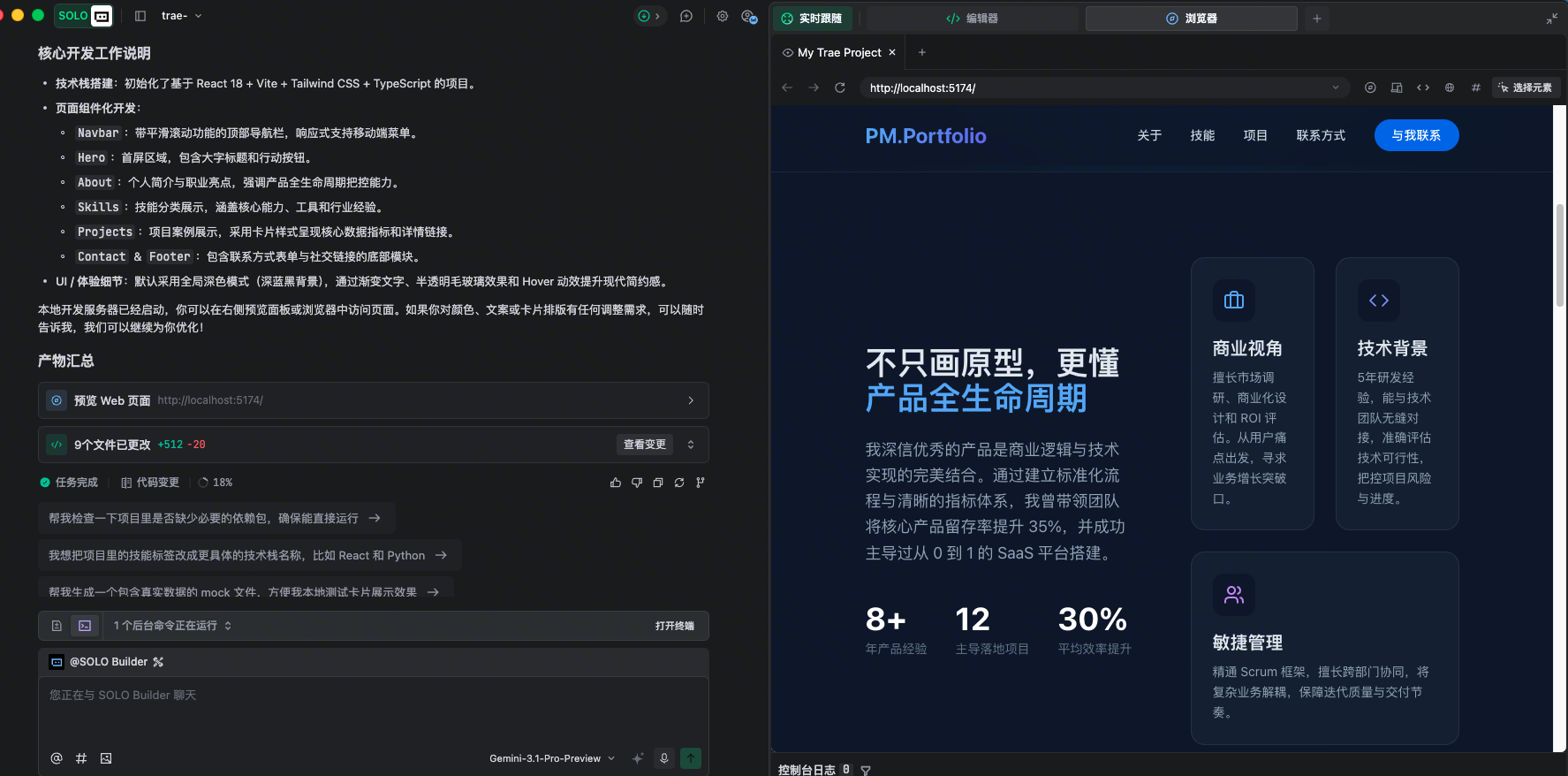Viewport: 1568px width, 776px height.
Task: Start voice input with microphone icon
Action: [x=664, y=758]
